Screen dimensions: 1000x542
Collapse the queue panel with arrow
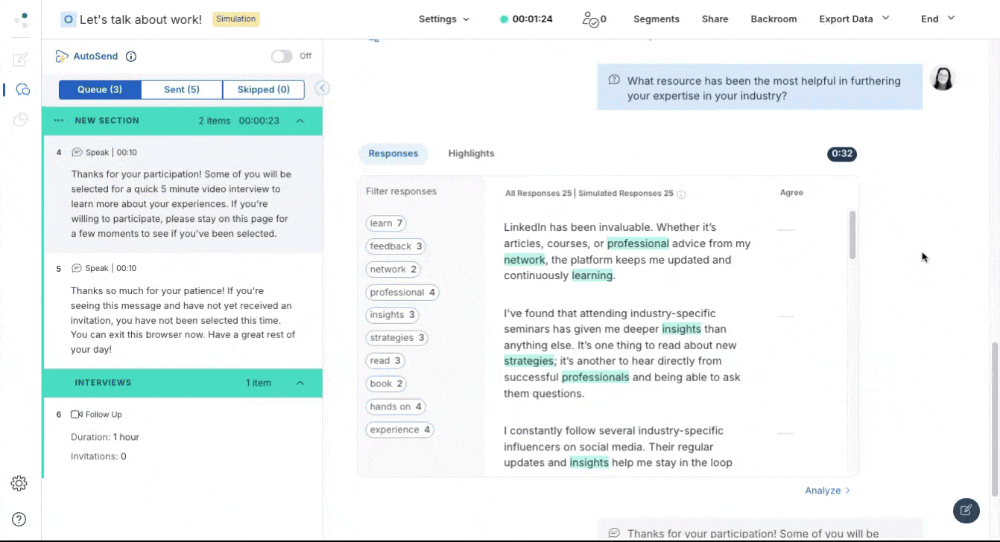(x=322, y=89)
